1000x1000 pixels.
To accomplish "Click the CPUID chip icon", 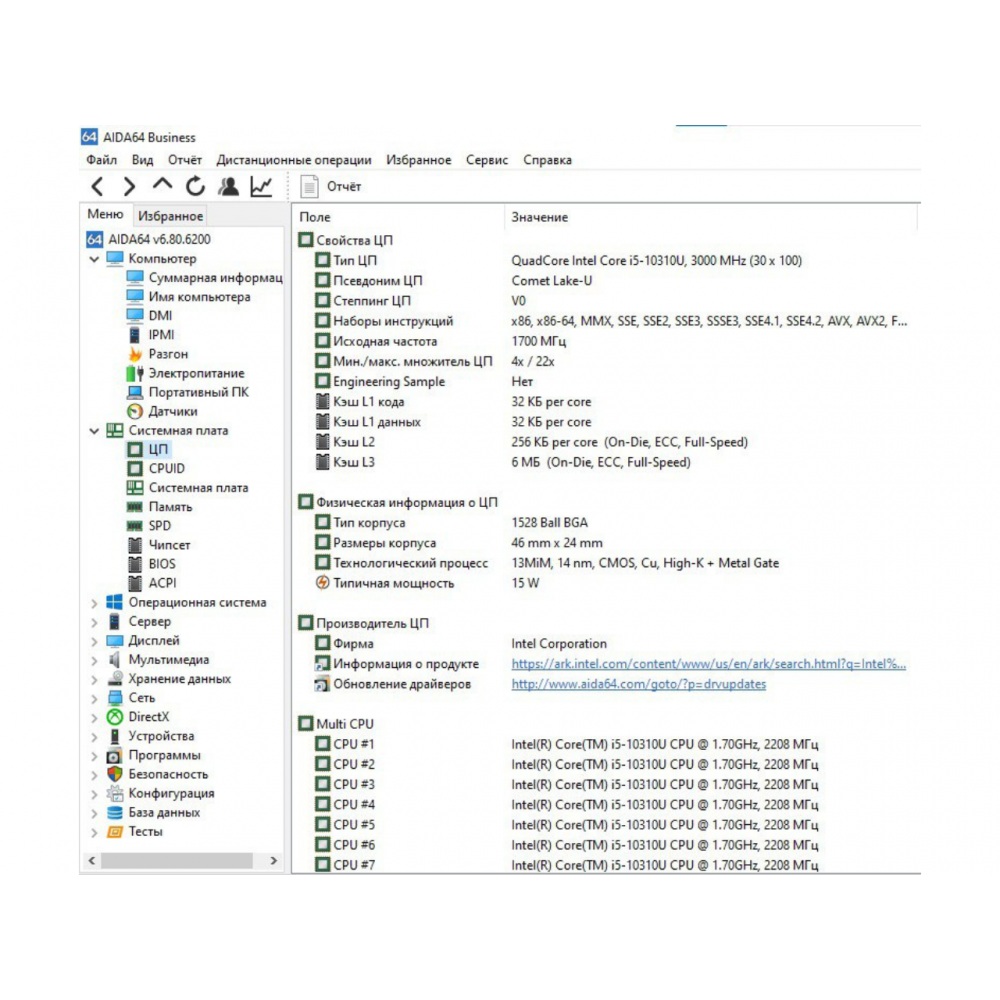I will [x=135, y=469].
